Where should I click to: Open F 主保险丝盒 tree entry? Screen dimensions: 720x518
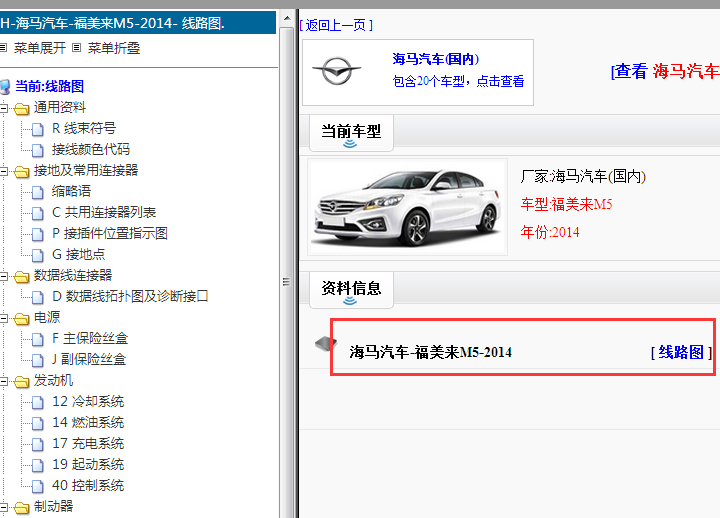pos(90,338)
